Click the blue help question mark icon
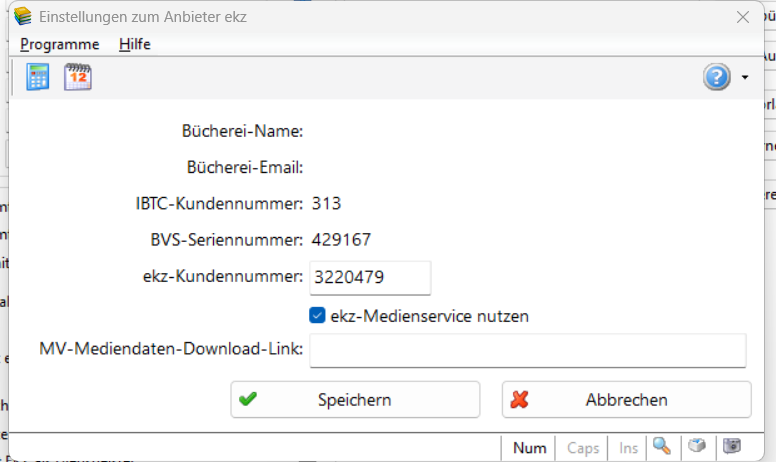Image resolution: width=776 pixels, height=462 pixels. [716, 77]
